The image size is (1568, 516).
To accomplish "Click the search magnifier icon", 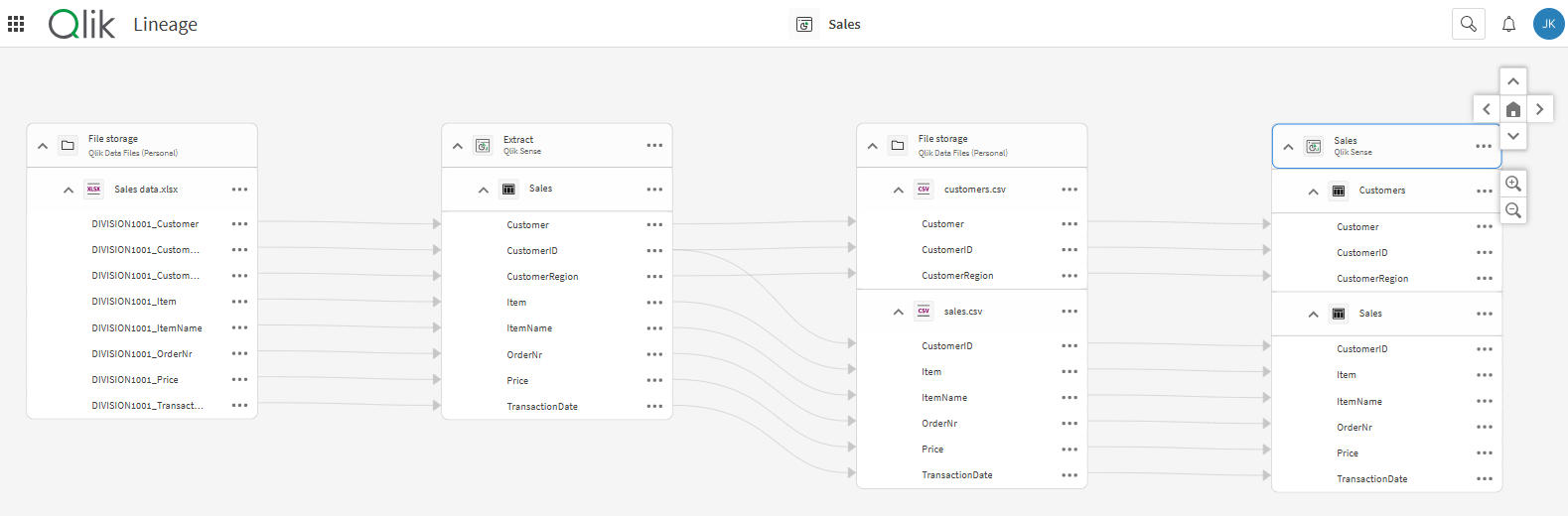I will [1468, 24].
